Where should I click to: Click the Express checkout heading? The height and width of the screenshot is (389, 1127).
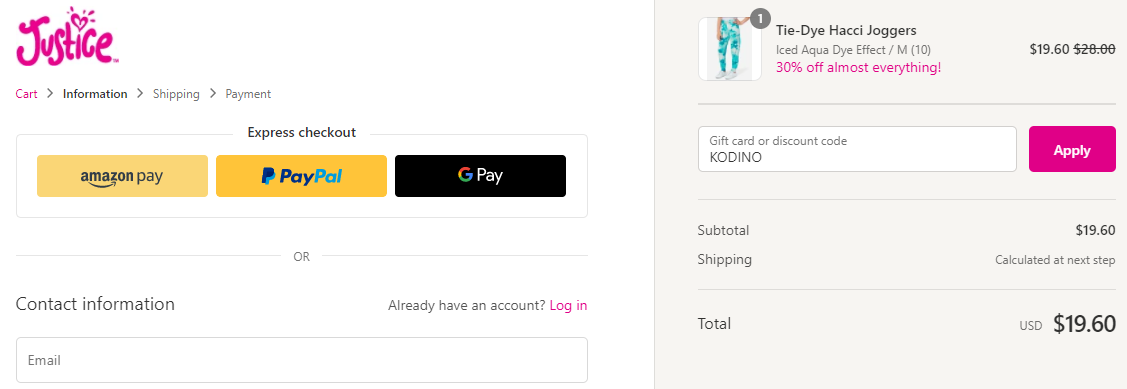pos(301,133)
